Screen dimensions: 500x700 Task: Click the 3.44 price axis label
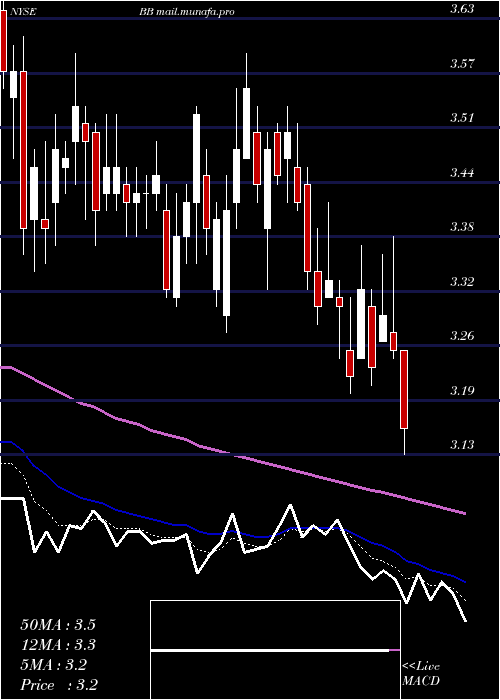point(462,172)
